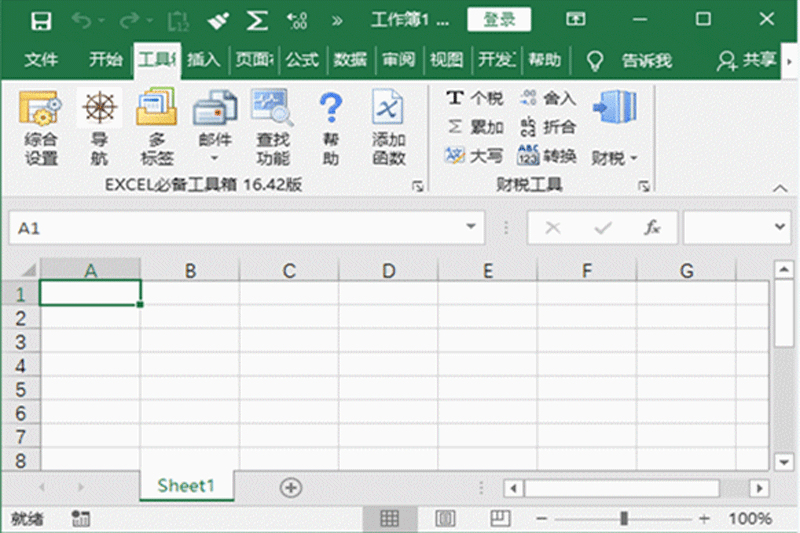This screenshot has height=533, width=800.
Task: Click the 大写 uppercase conversion tool
Action: pyautogui.click(x=474, y=156)
